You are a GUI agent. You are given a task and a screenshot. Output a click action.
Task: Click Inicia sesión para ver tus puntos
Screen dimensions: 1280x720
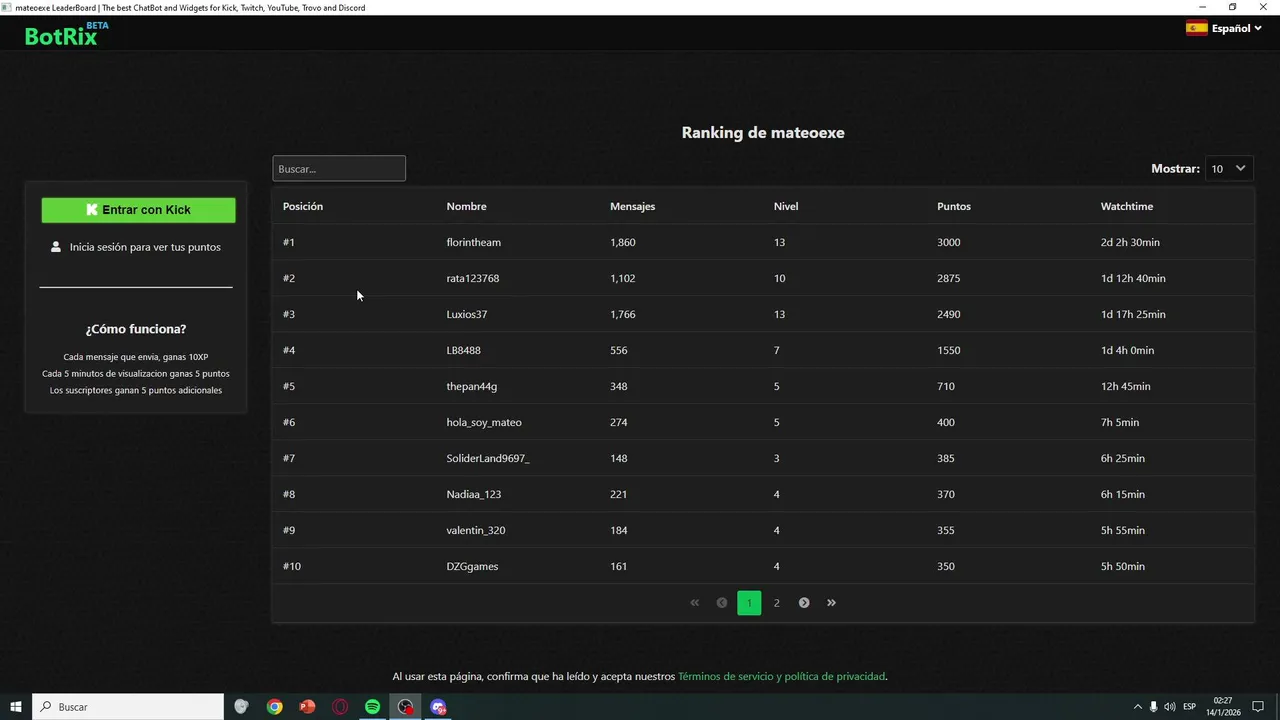tap(145, 247)
